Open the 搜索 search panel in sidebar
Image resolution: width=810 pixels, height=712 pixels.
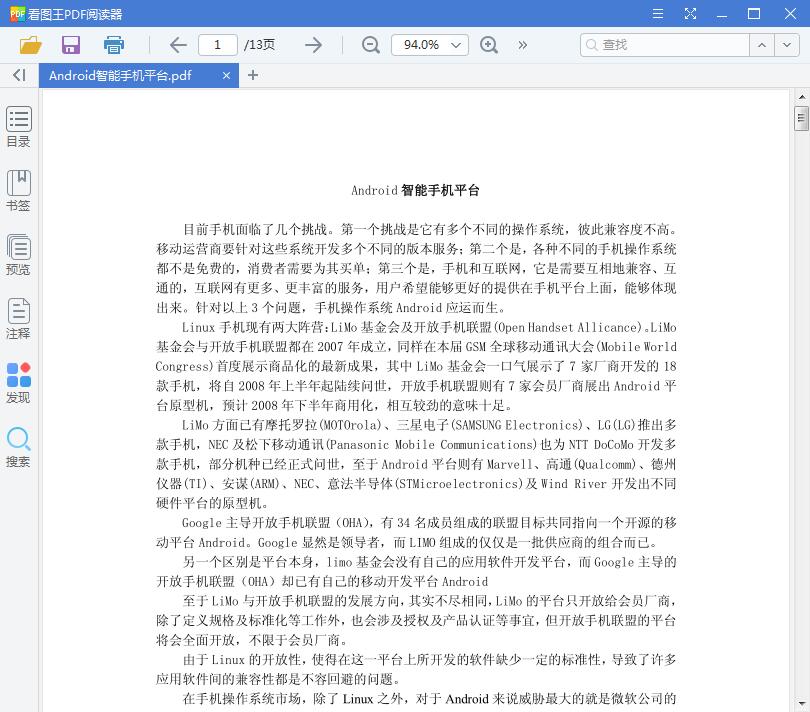[x=18, y=446]
